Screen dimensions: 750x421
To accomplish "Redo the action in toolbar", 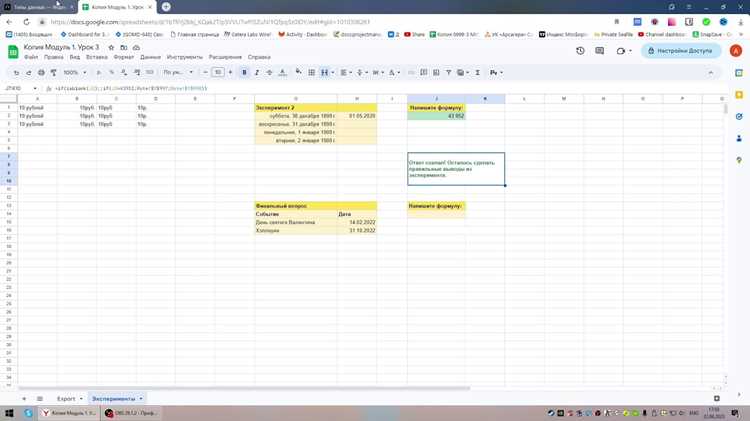I will tap(28, 73).
